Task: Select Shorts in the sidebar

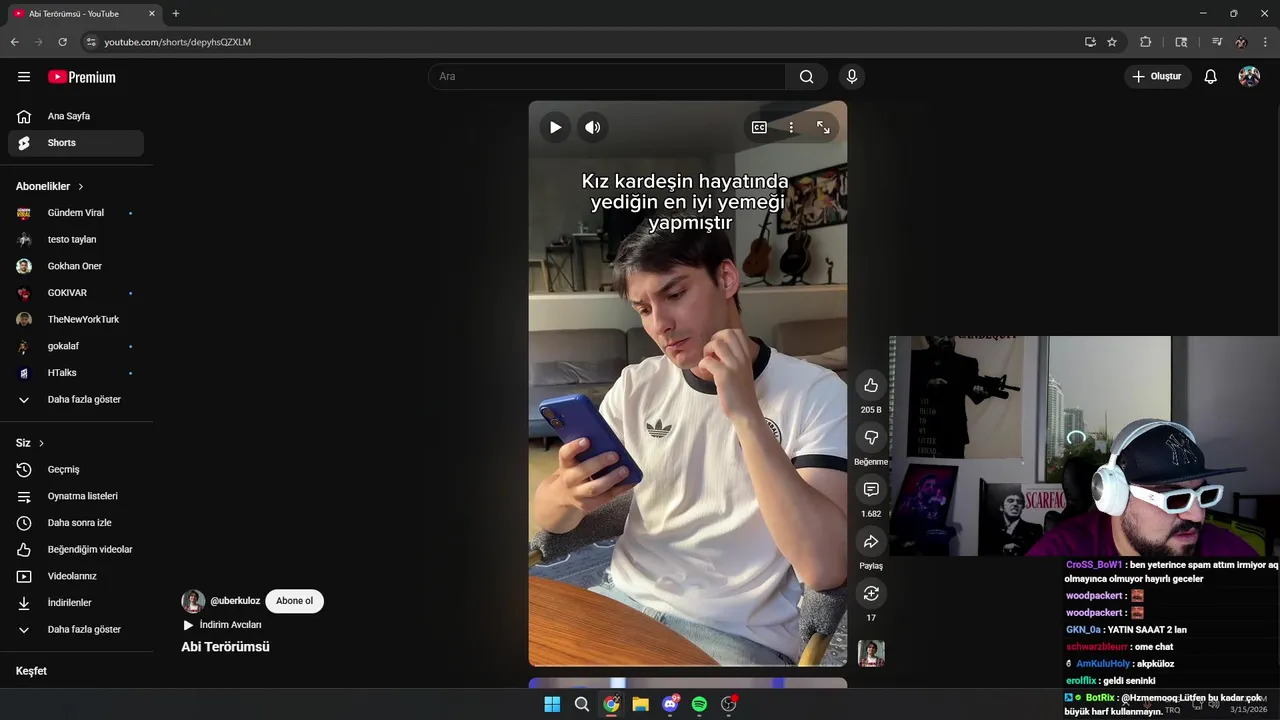Action: (76, 143)
